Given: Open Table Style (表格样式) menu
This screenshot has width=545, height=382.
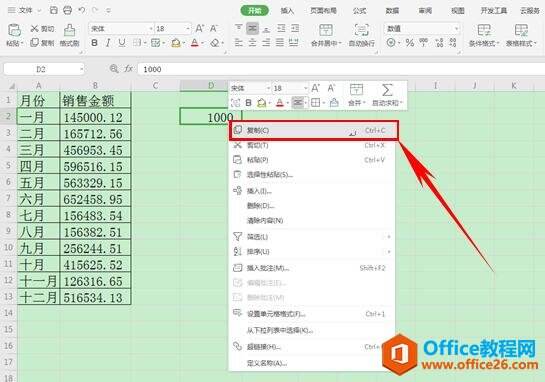Looking at the screenshot, I should click(x=521, y=35).
